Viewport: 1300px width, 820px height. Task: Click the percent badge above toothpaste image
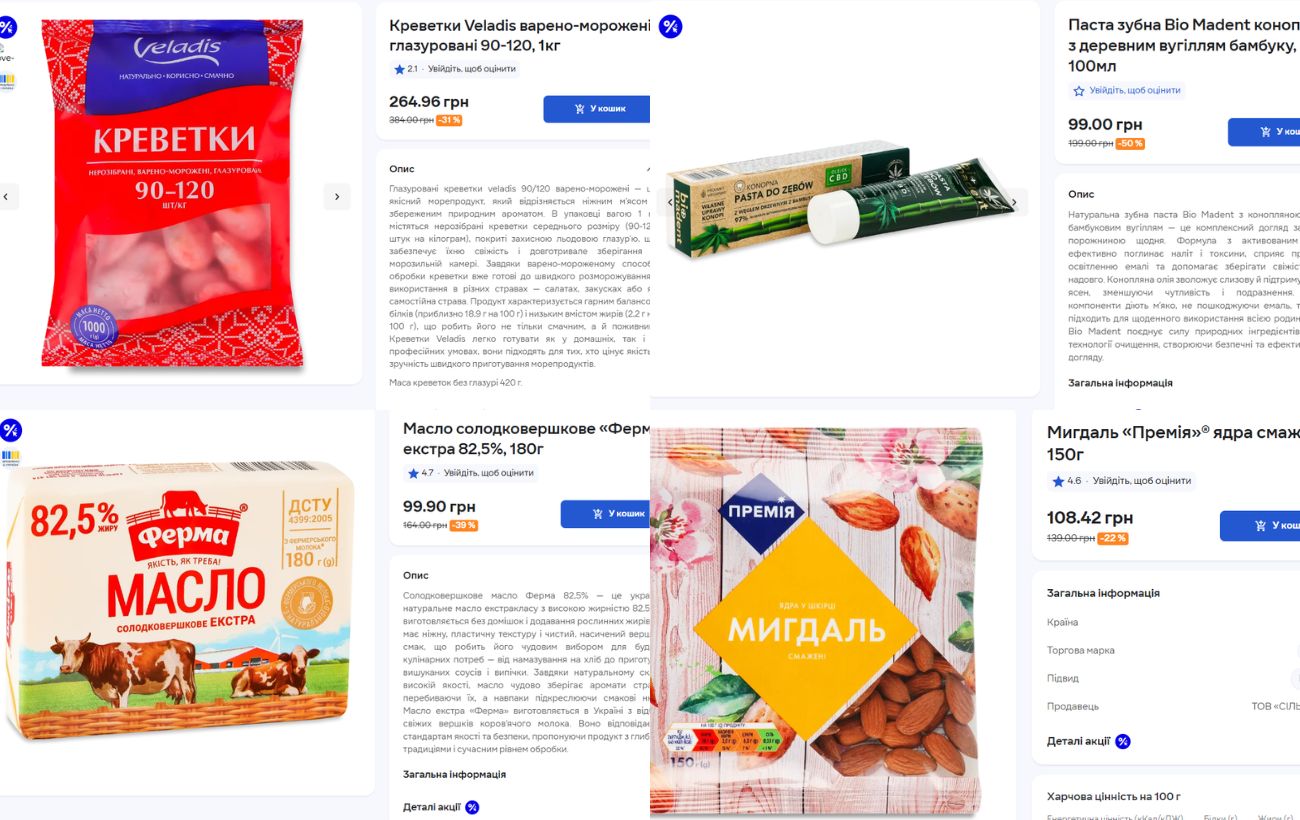pyautogui.click(x=671, y=27)
